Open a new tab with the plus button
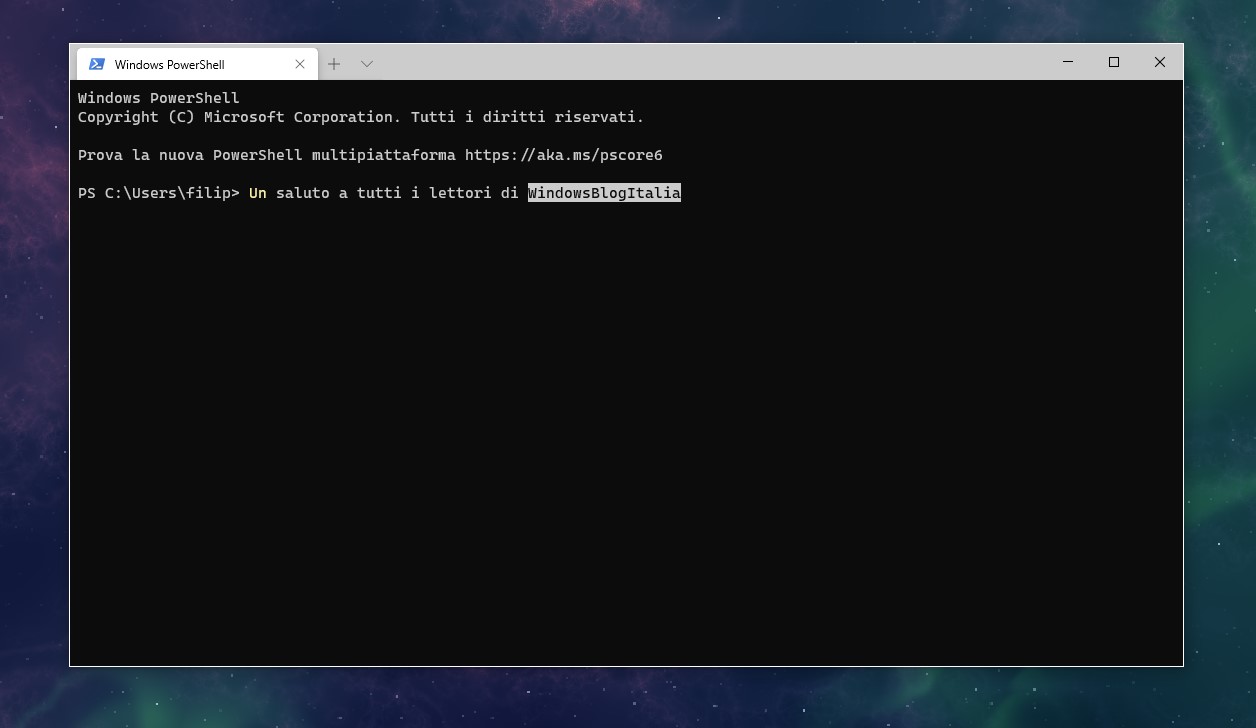Screen dimensions: 1256x728 pos(334,64)
